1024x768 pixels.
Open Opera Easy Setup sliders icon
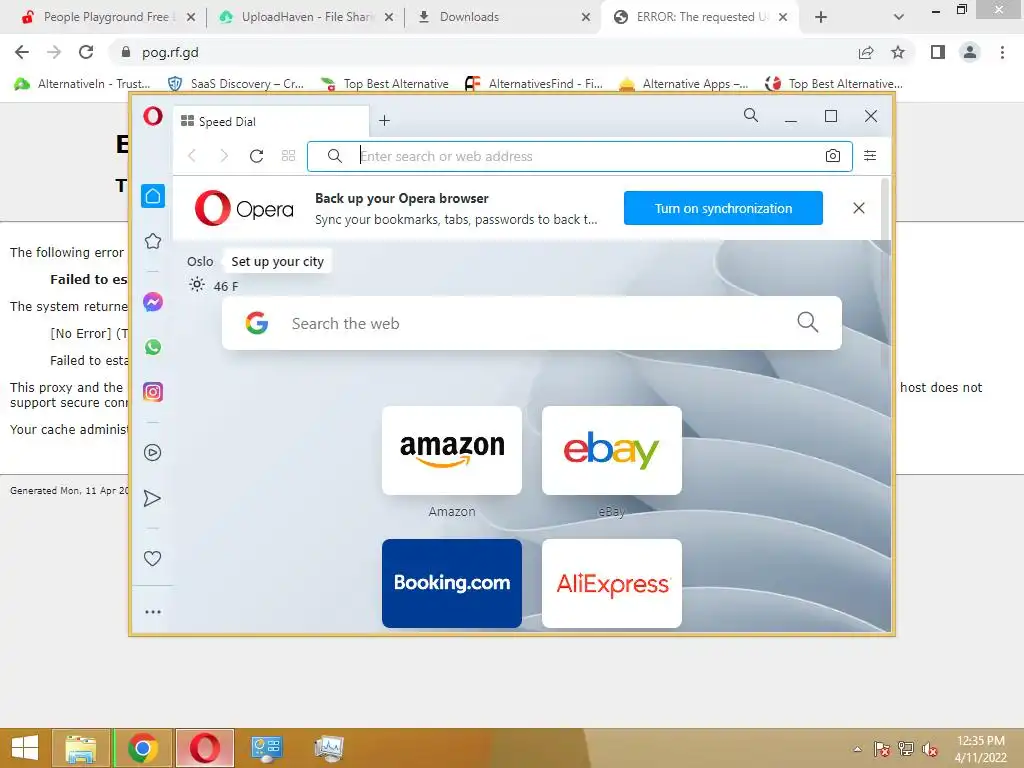pyautogui.click(x=871, y=155)
